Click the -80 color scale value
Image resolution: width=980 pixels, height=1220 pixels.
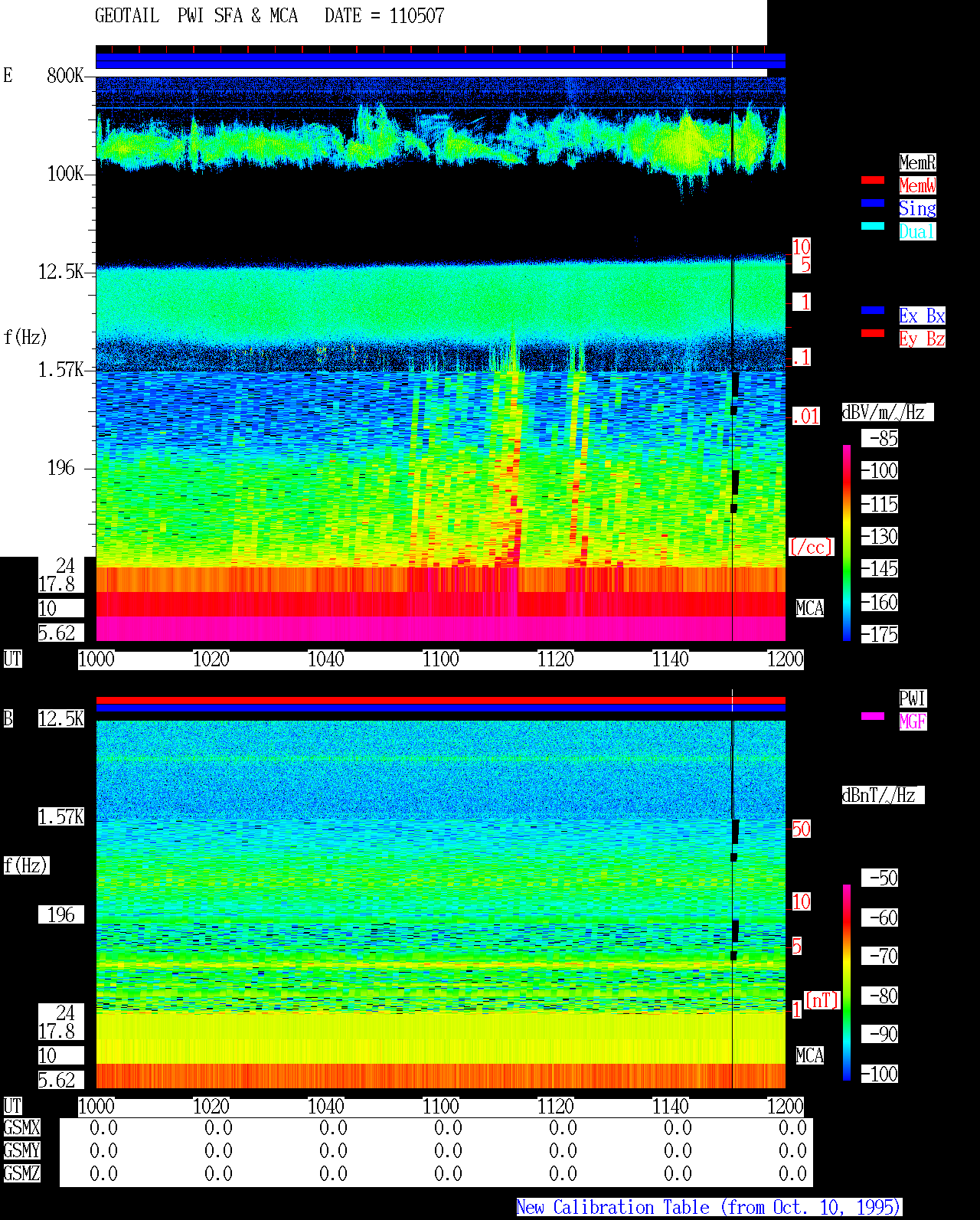[x=880, y=996]
